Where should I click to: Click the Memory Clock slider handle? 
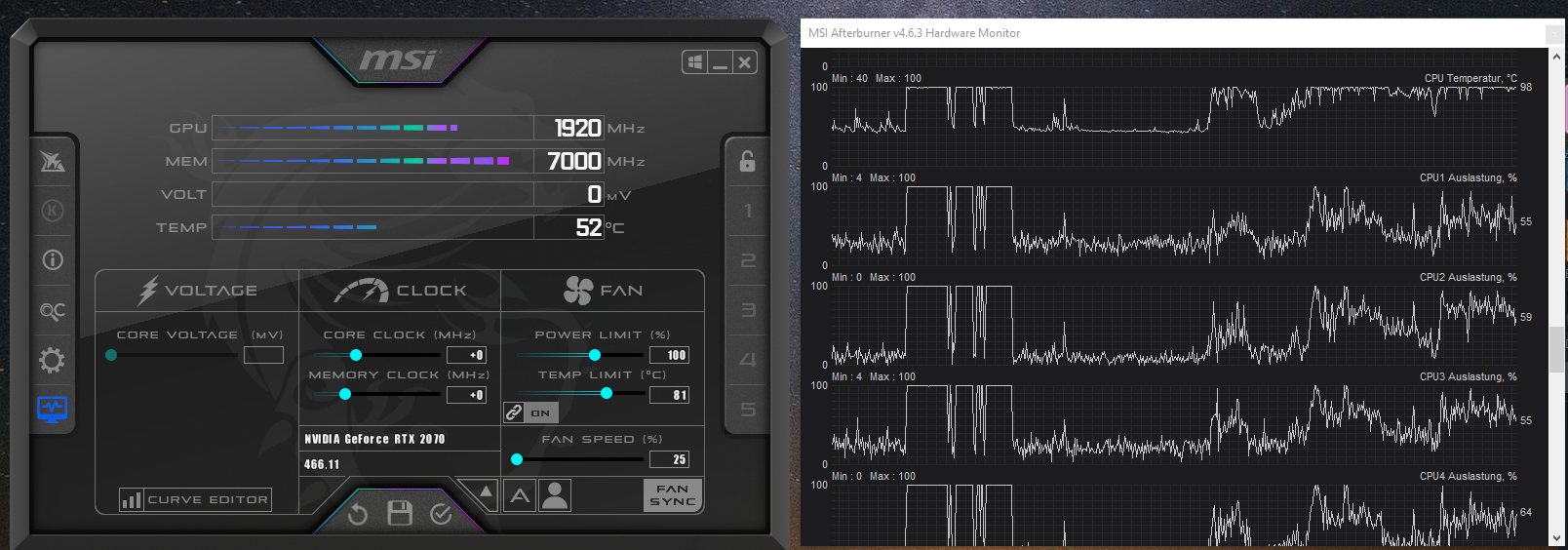[345, 394]
